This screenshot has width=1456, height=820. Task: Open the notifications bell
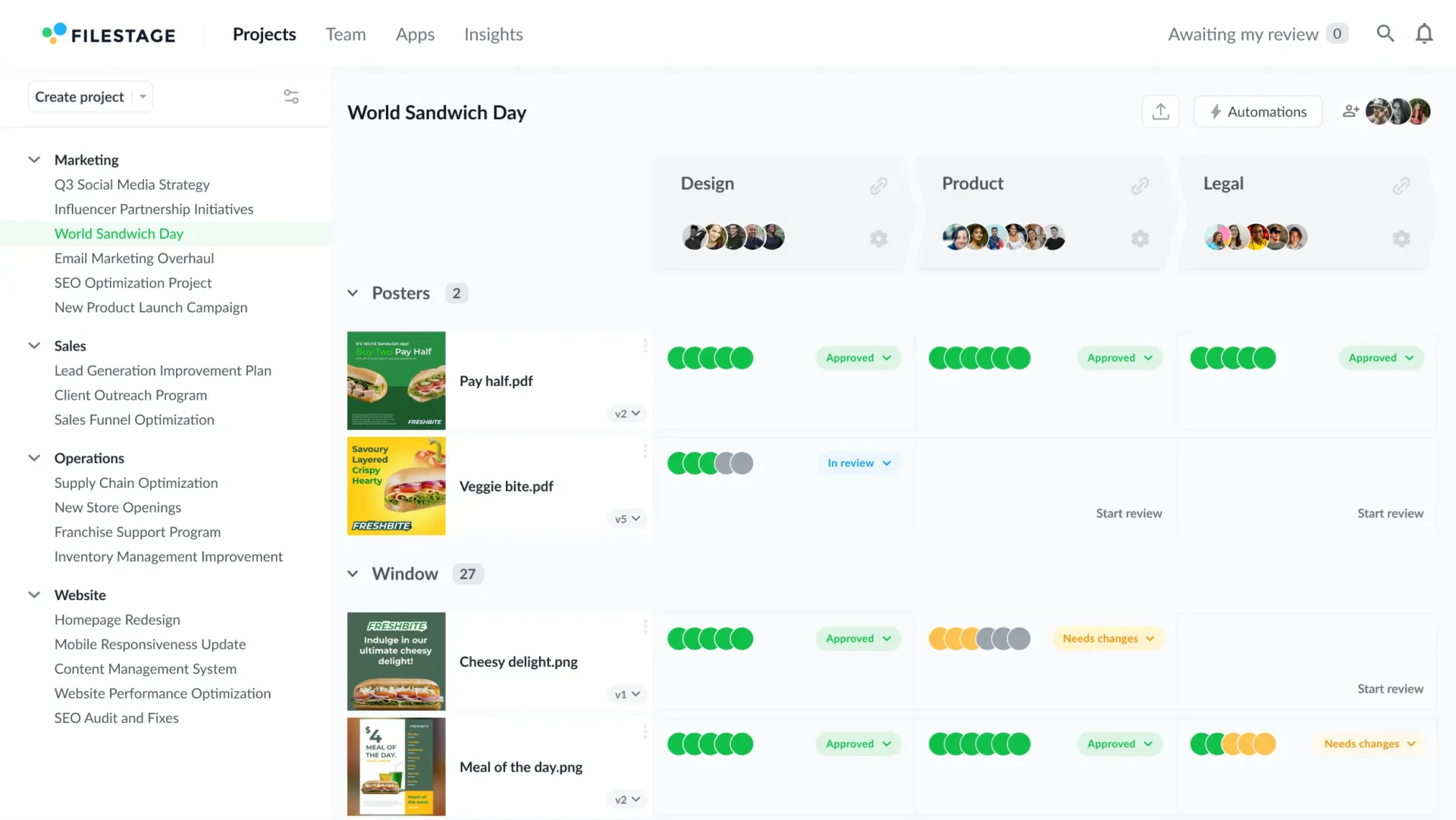click(x=1424, y=34)
